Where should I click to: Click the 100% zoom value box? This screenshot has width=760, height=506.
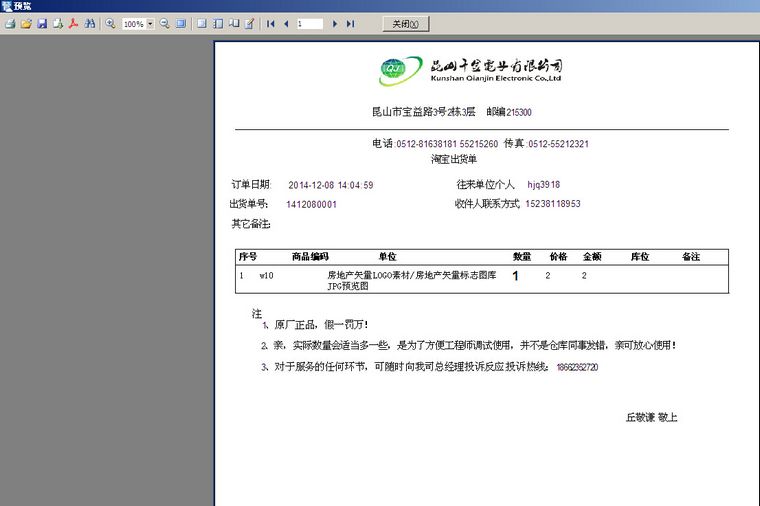[134, 24]
